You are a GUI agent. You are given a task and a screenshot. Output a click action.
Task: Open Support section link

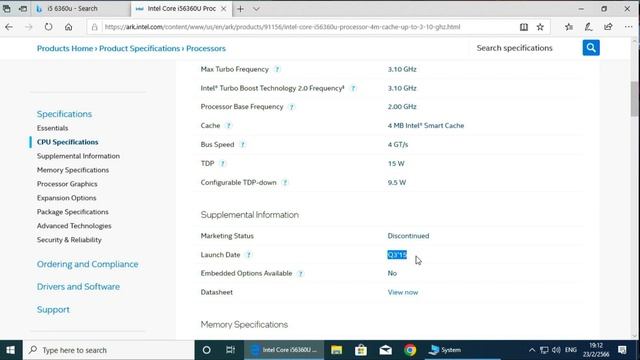tap(53, 310)
